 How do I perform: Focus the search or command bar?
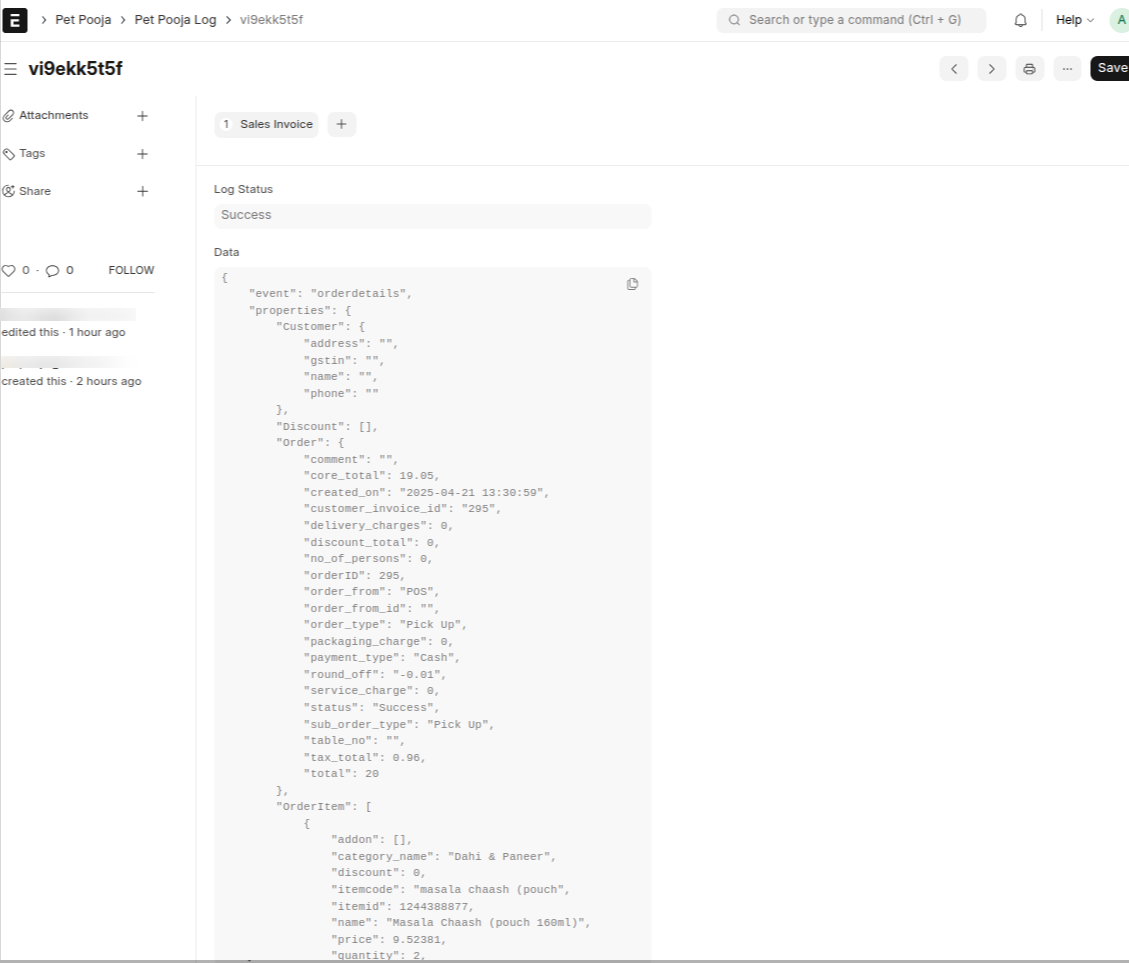coord(851,20)
